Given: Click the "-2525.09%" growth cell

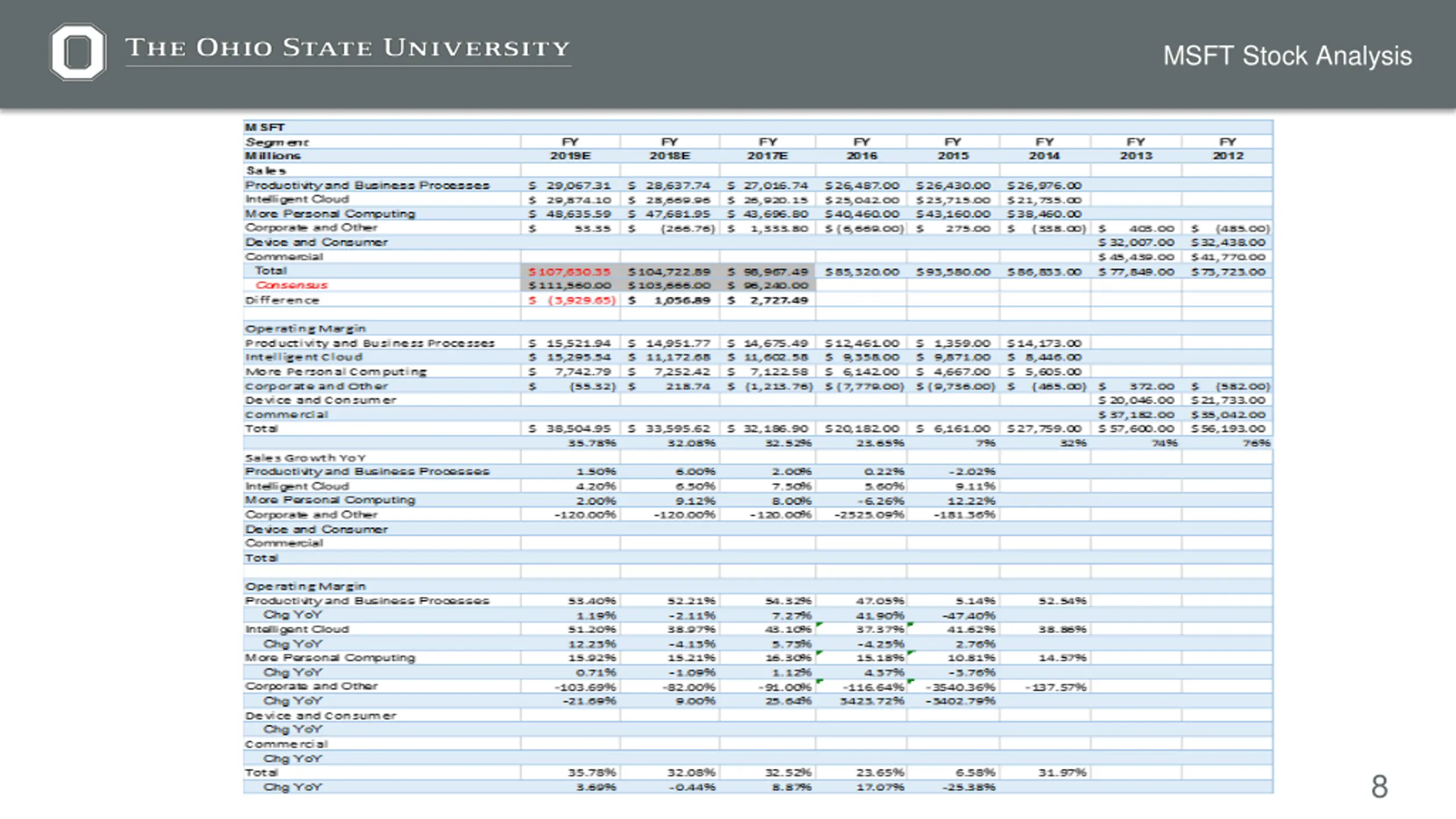Looking at the screenshot, I should click(869, 515).
